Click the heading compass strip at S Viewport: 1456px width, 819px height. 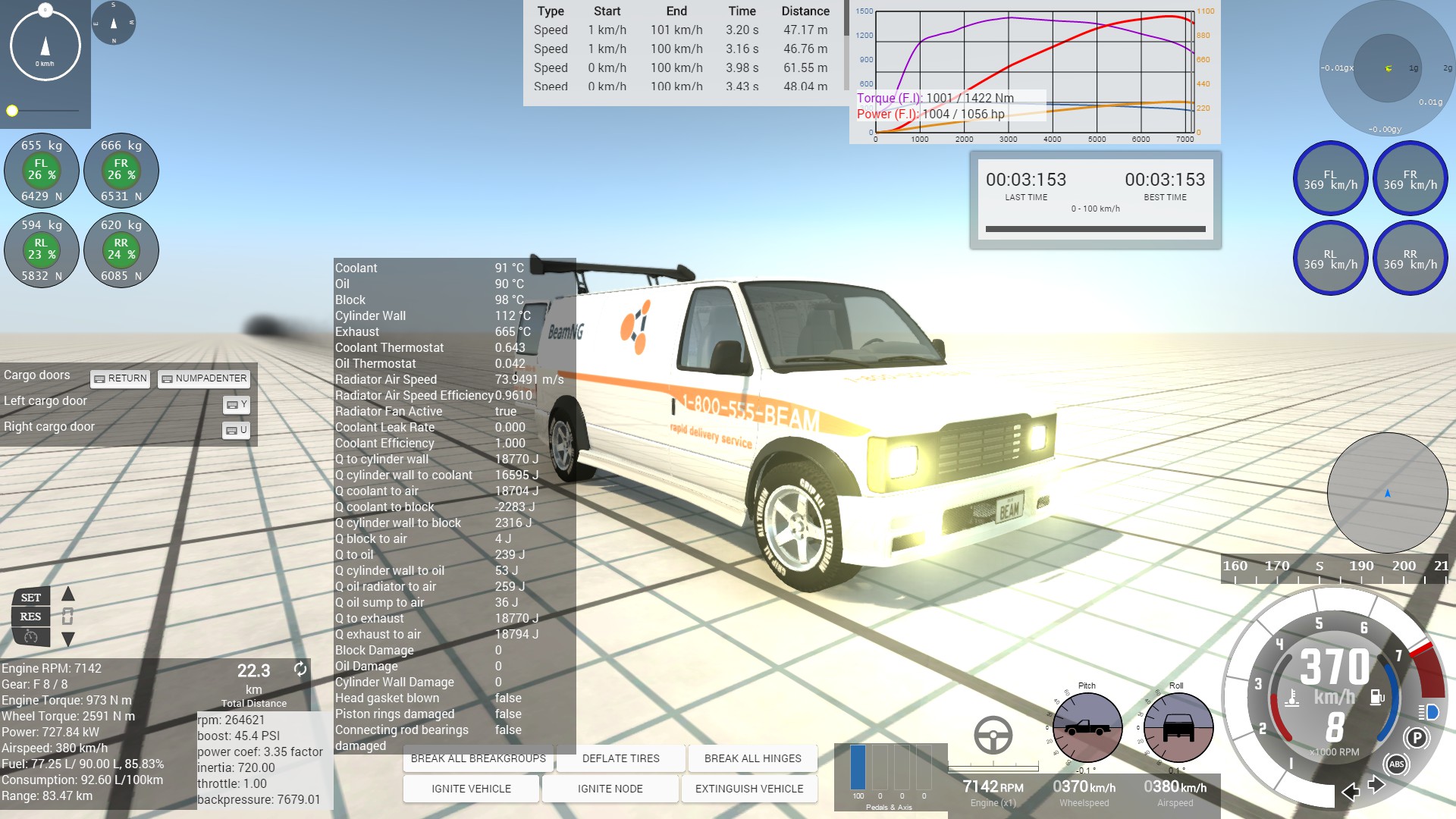[x=1319, y=566]
